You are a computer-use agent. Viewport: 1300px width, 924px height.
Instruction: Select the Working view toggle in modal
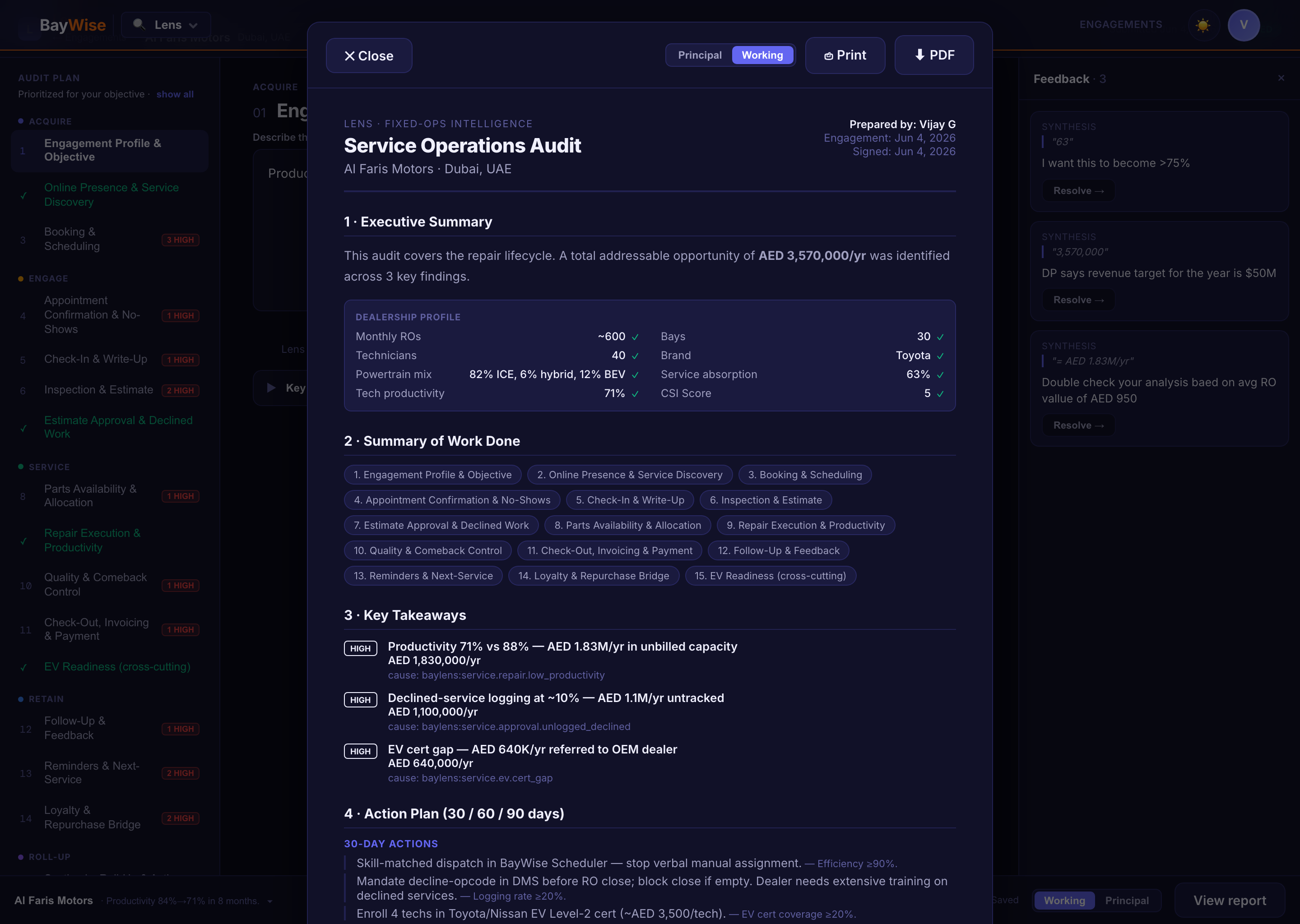(762, 55)
